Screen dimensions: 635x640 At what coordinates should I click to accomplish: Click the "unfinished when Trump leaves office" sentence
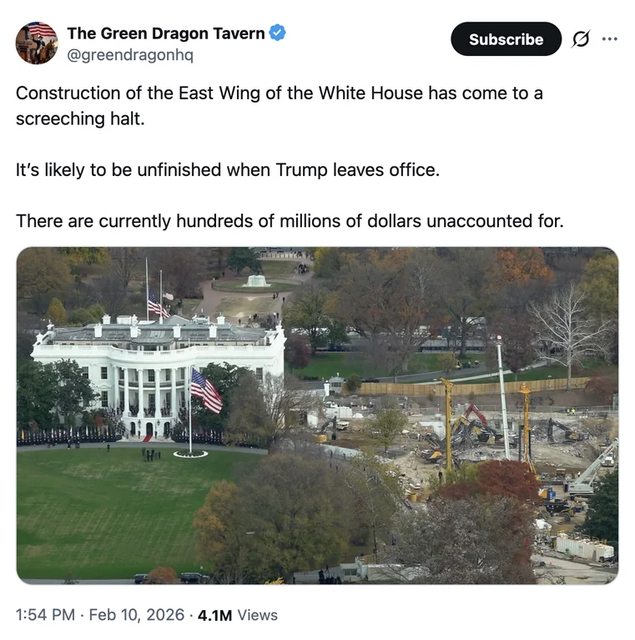(228, 169)
